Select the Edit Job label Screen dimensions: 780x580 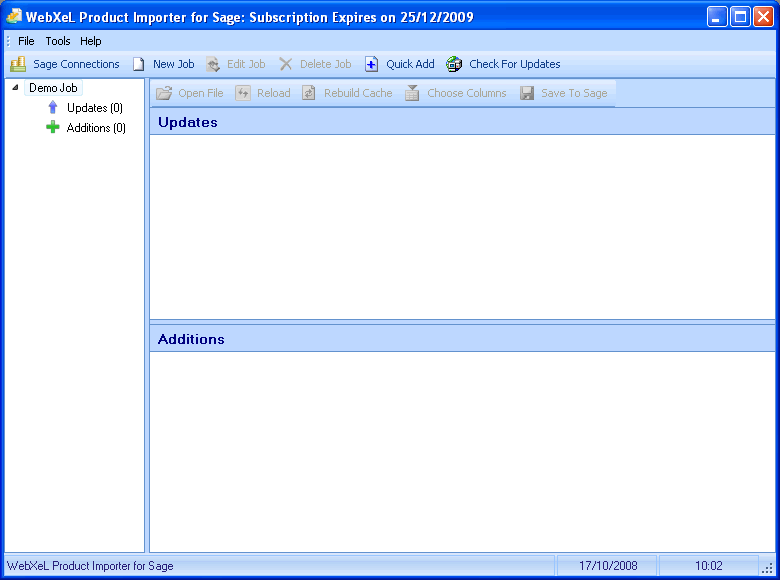click(x=246, y=64)
